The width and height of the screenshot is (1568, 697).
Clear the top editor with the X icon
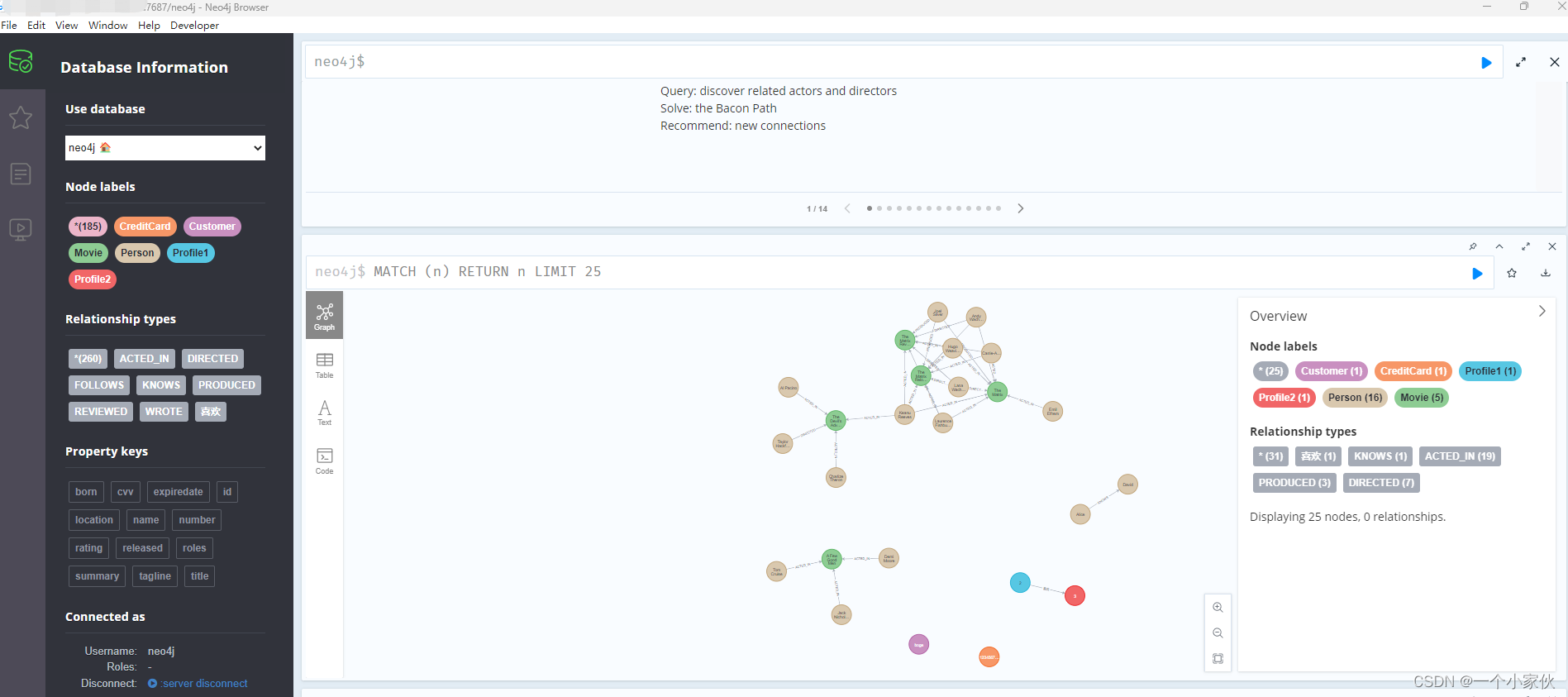pos(1554,62)
